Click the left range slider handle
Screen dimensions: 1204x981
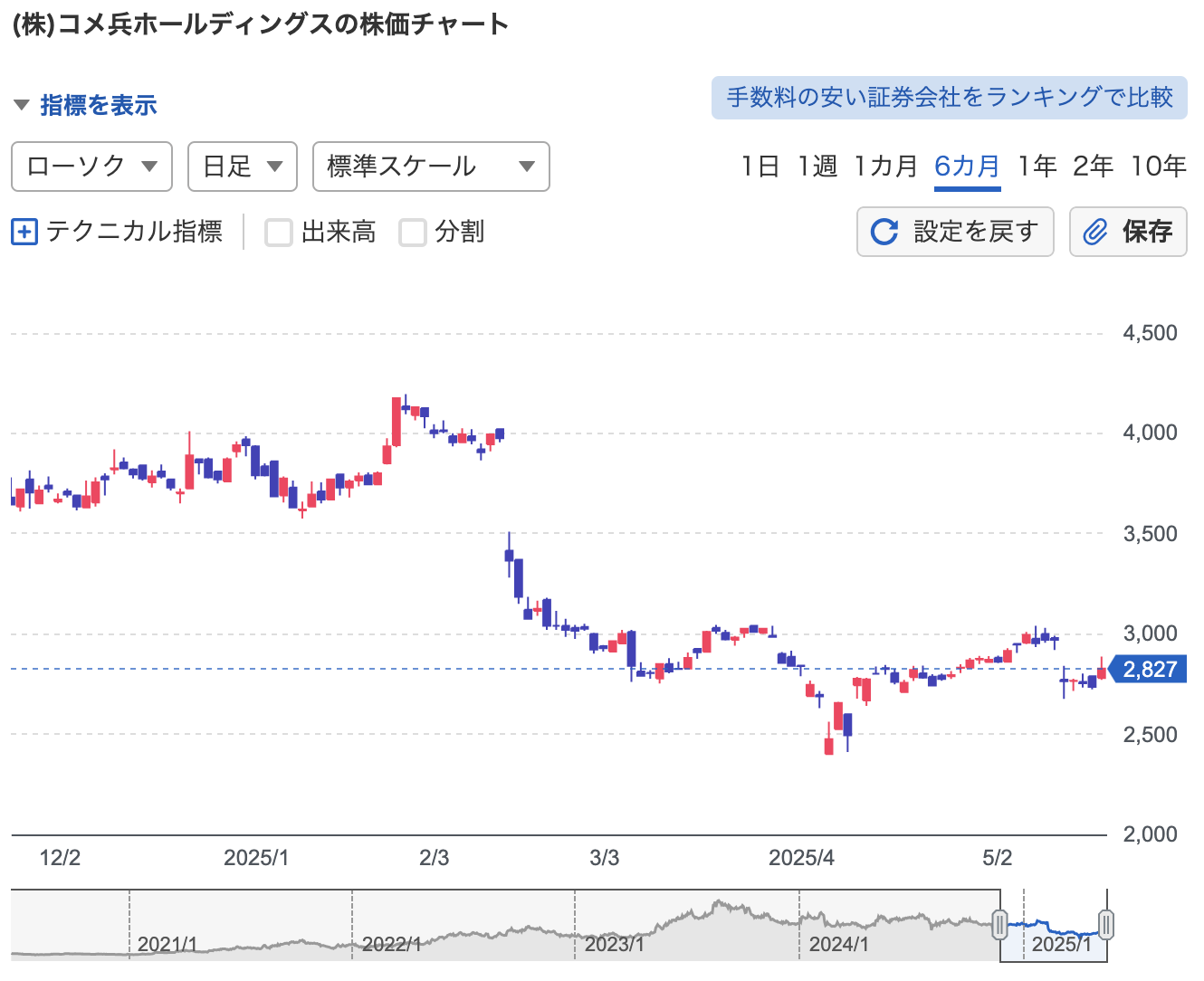point(999,924)
